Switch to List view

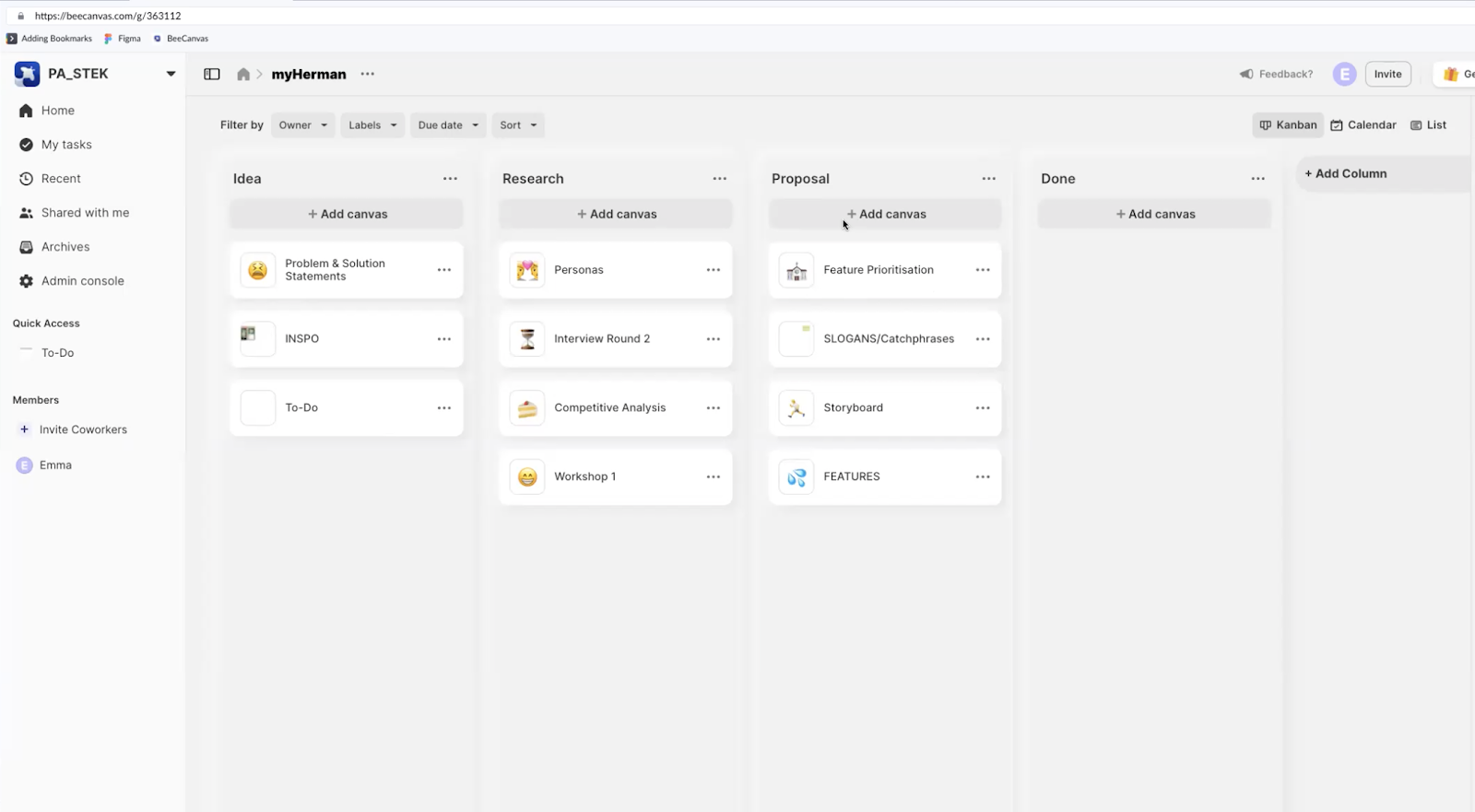click(1428, 125)
